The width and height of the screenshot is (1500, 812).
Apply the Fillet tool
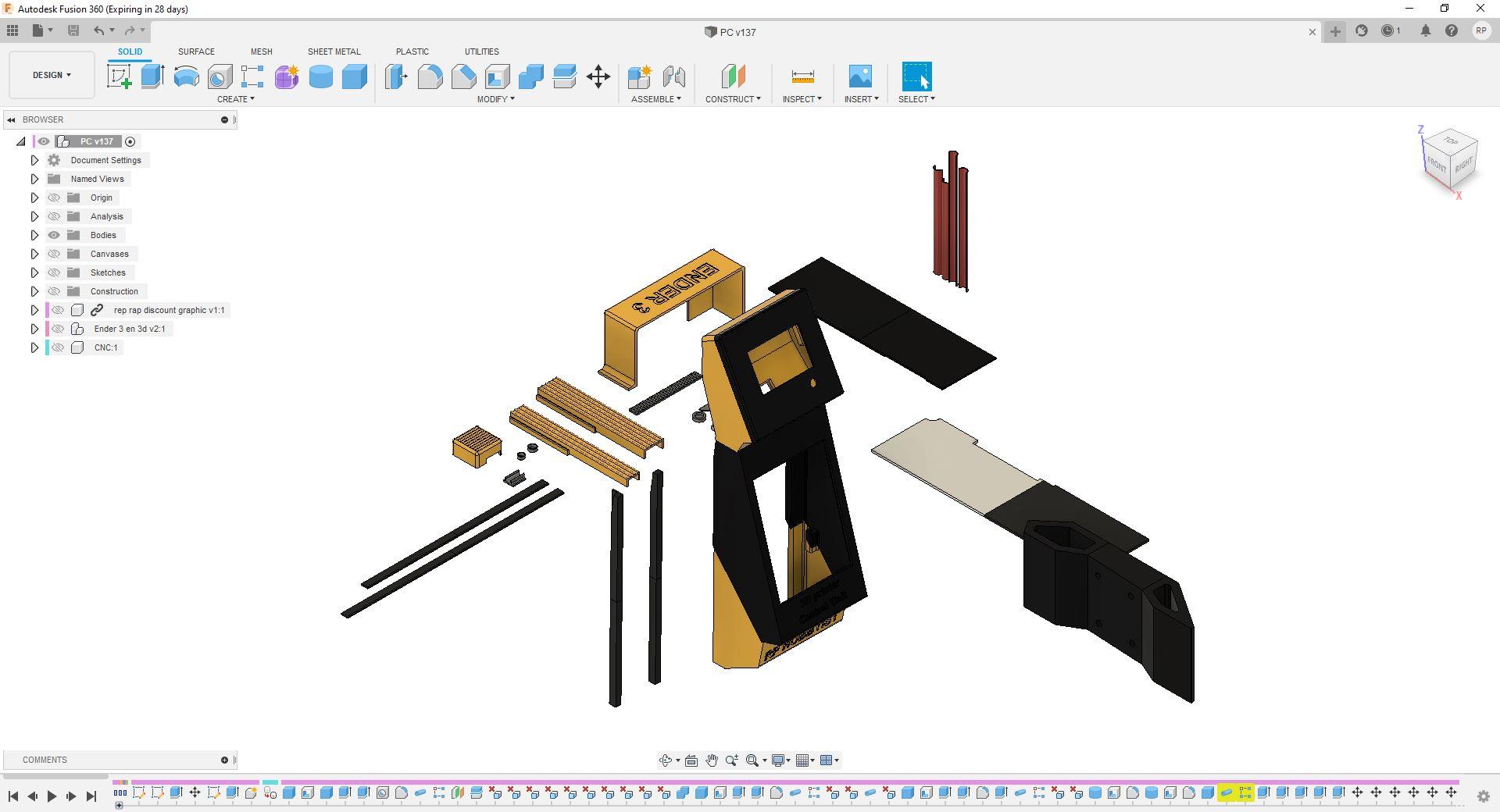click(430, 77)
